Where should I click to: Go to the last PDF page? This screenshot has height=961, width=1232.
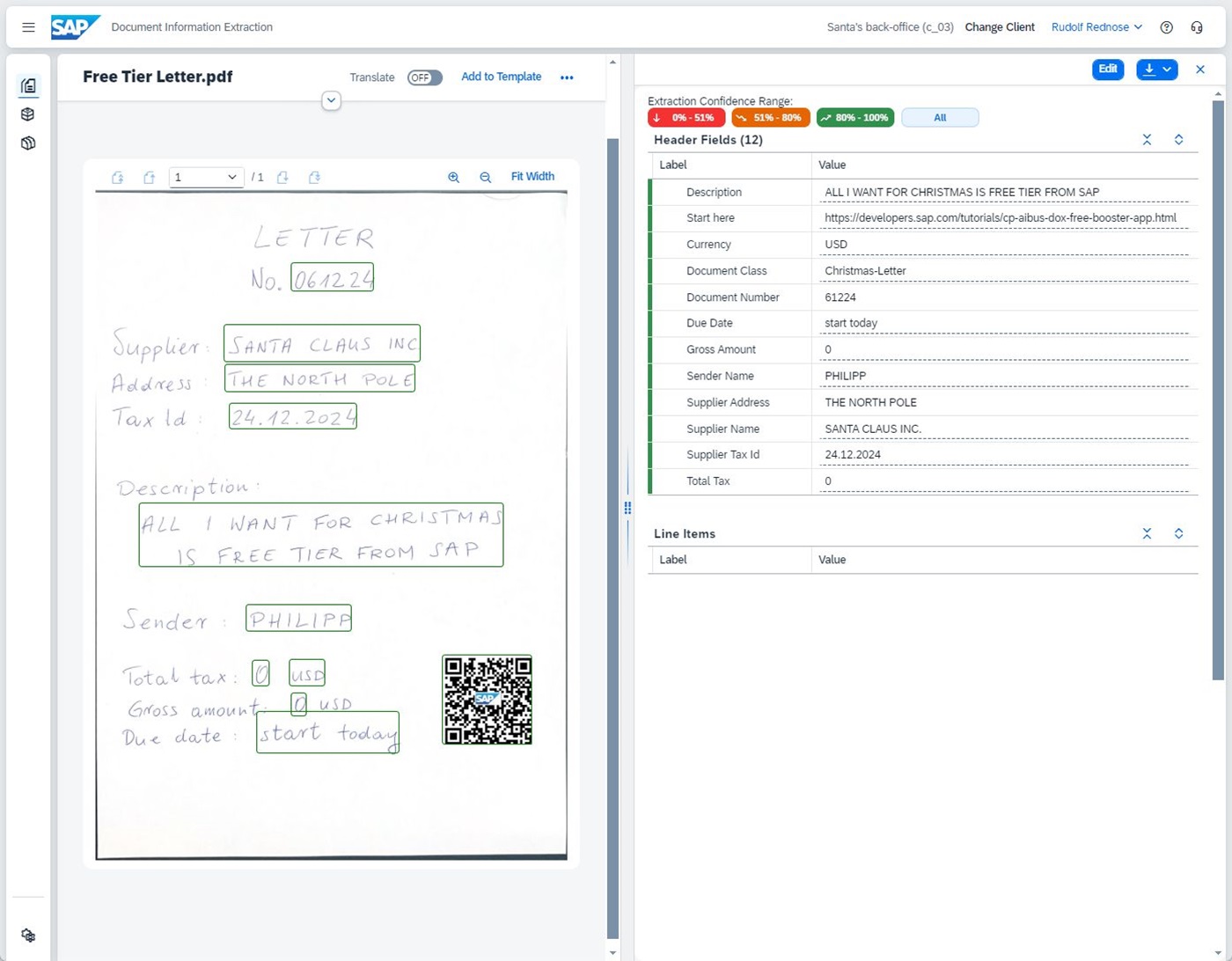click(x=315, y=178)
